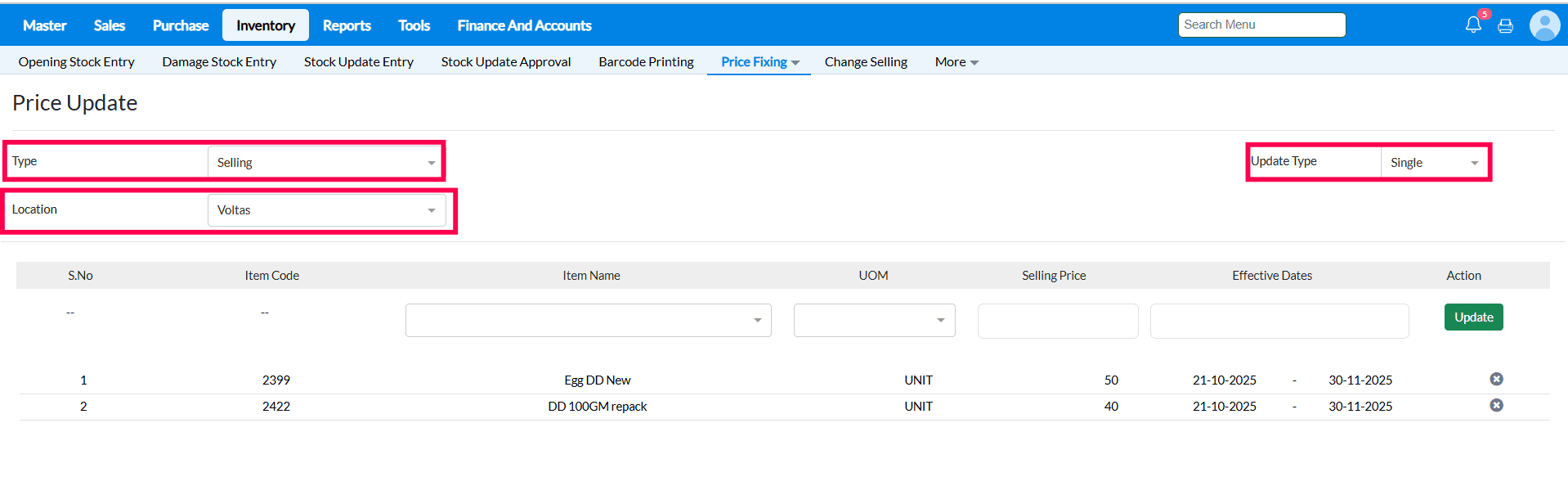Expand the More menu
Image resolution: width=1568 pixels, height=486 pixels.
(x=956, y=62)
